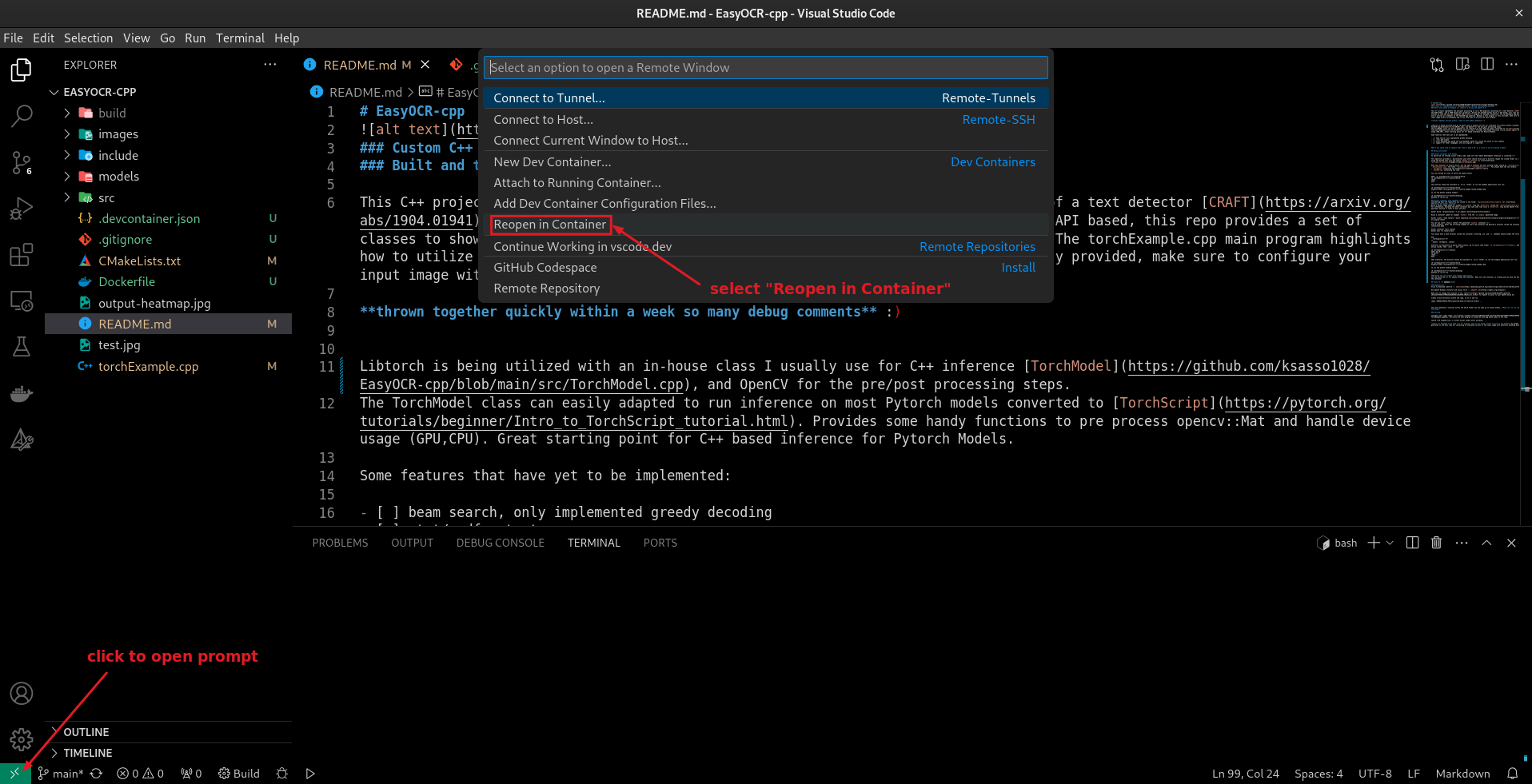The width and height of the screenshot is (1532, 784).
Task: Open terminal panel more actions ellipsis
Action: coord(1462,543)
